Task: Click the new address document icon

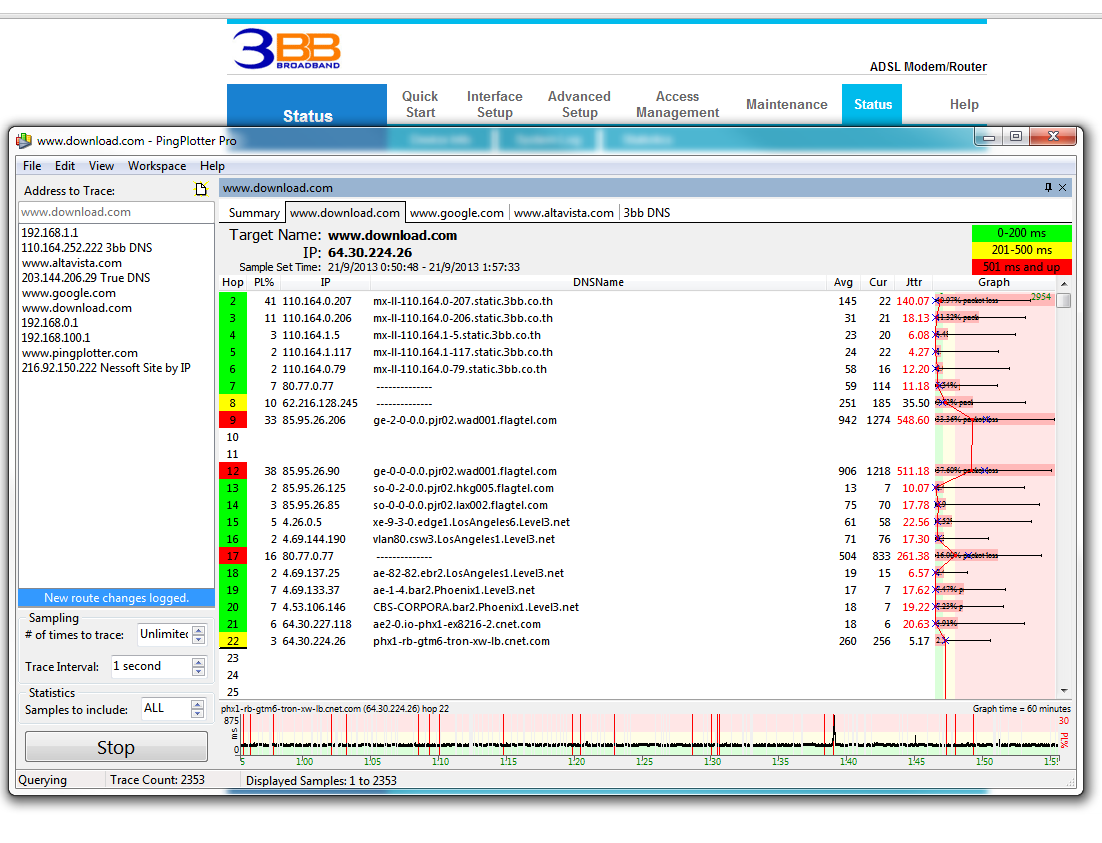Action: click(201, 189)
